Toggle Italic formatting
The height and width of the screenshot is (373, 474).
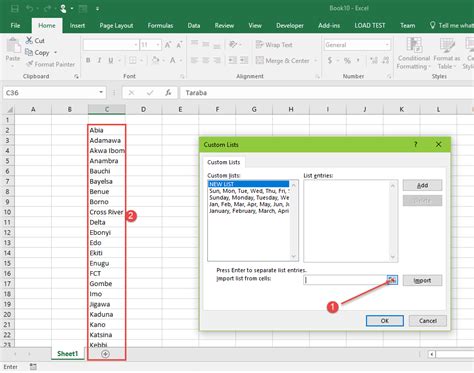pos(99,60)
